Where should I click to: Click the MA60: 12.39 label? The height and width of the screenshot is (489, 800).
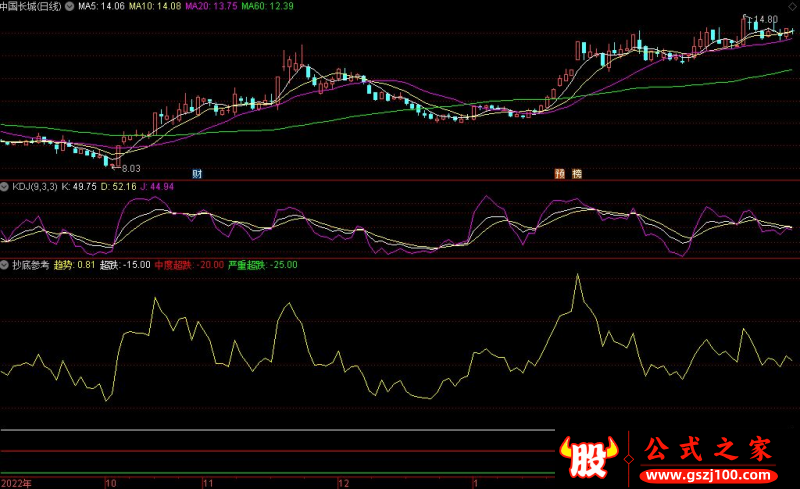click(x=267, y=6)
